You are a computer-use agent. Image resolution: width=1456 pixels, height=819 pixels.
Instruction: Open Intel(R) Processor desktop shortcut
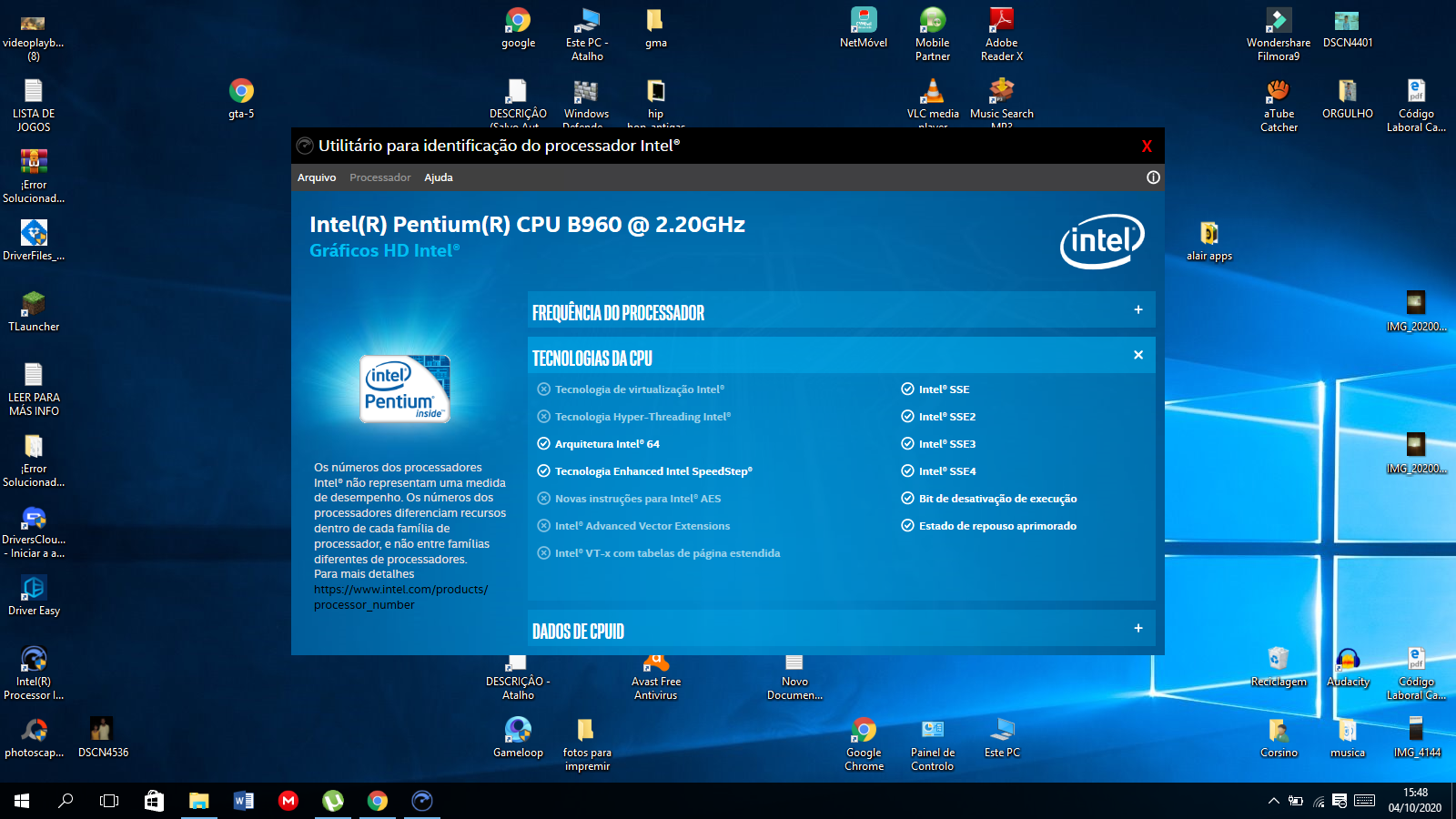pyautogui.click(x=34, y=673)
